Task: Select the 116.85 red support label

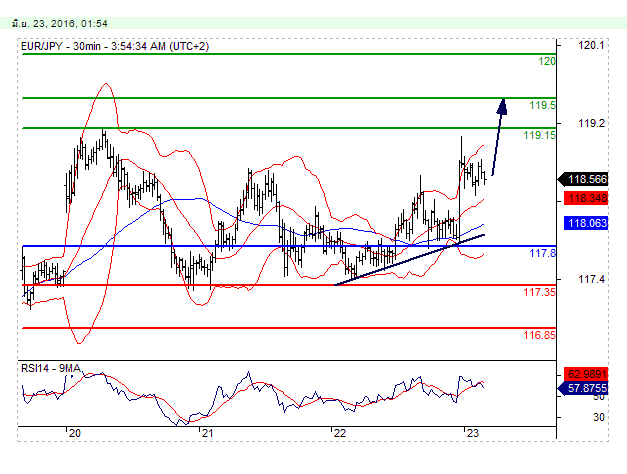Action: [x=540, y=335]
